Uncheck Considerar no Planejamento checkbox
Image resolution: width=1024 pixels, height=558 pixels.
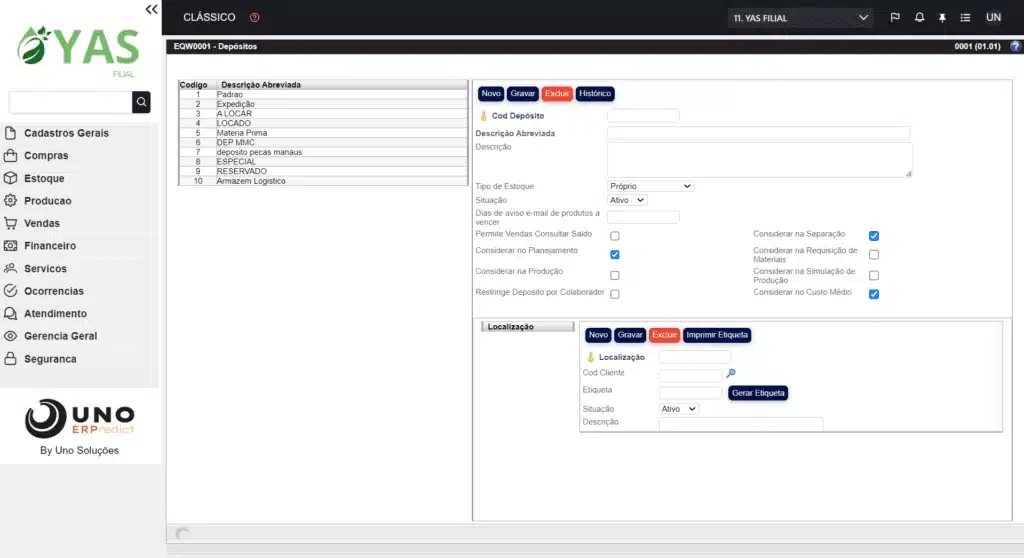pyautogui.click(x=615, y=255)
